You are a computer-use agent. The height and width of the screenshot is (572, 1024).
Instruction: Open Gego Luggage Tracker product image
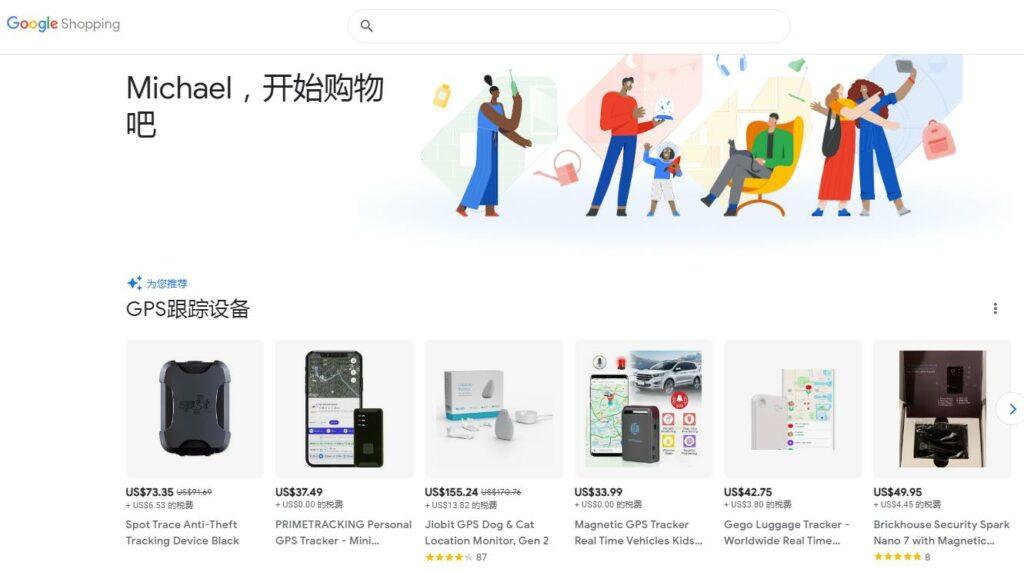(x=793, y=409)
